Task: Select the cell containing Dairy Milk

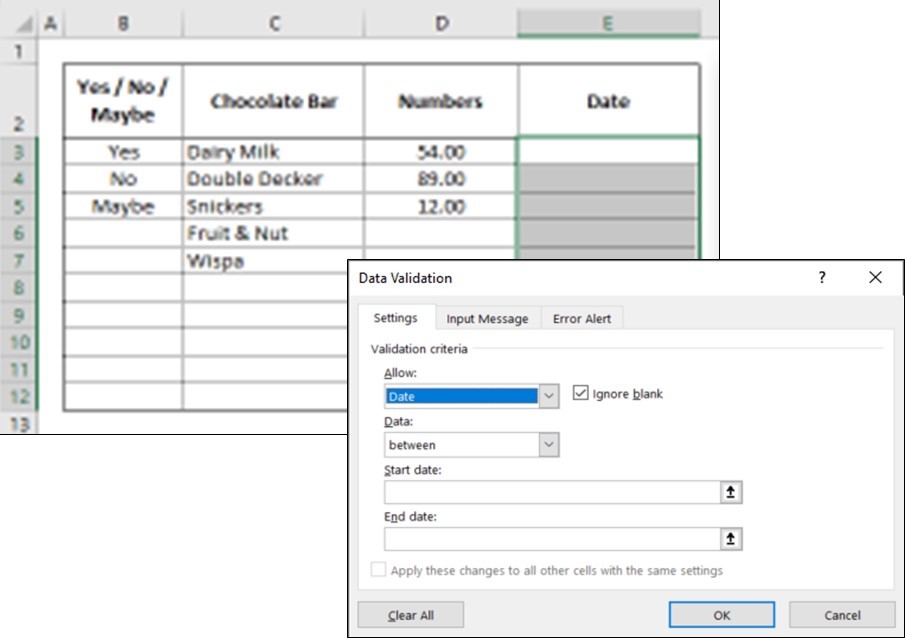Action: [x=272, y=152]
